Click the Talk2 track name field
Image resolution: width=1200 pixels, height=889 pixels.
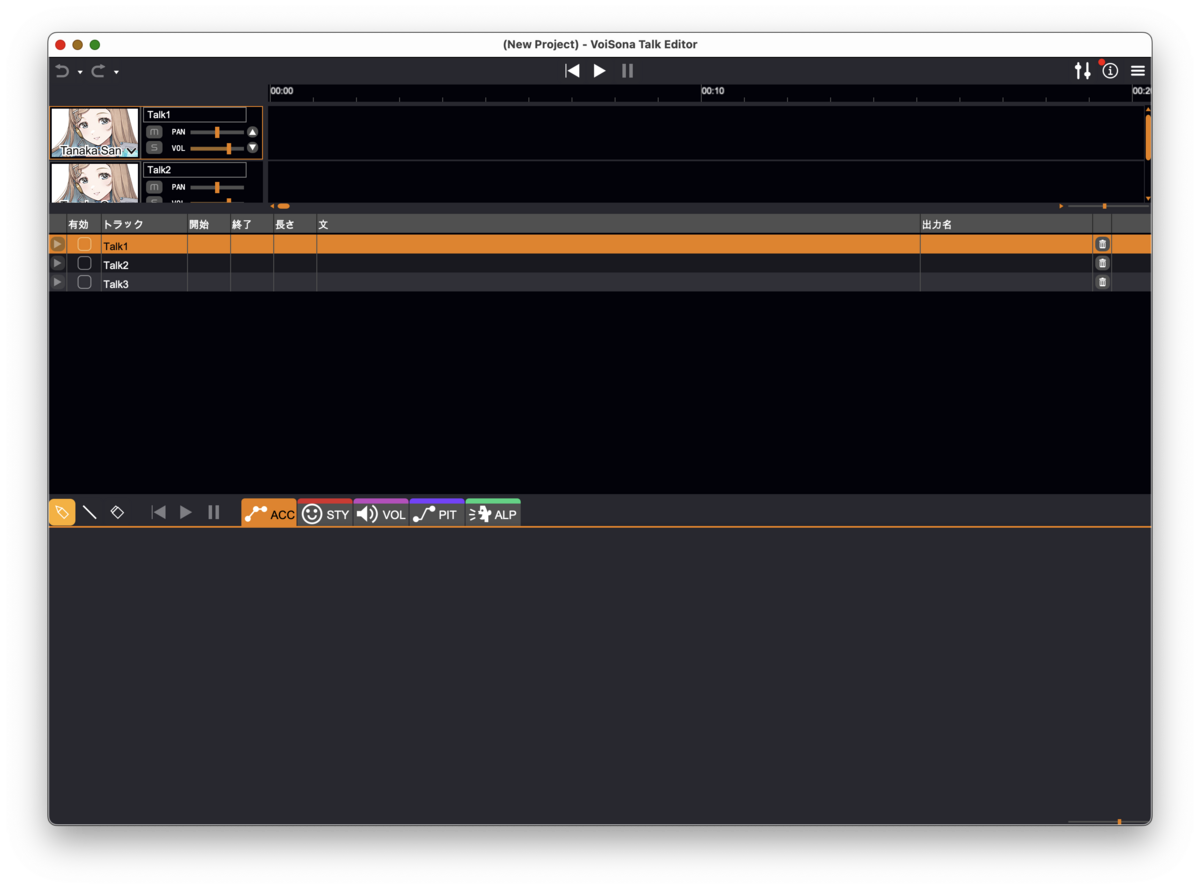coord(195,170)
